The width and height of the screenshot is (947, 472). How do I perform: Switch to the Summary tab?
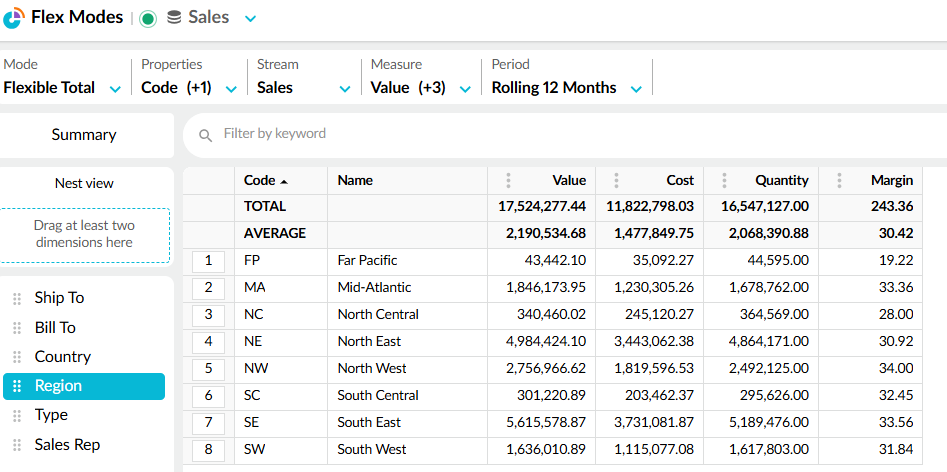[x=84, y=135]
